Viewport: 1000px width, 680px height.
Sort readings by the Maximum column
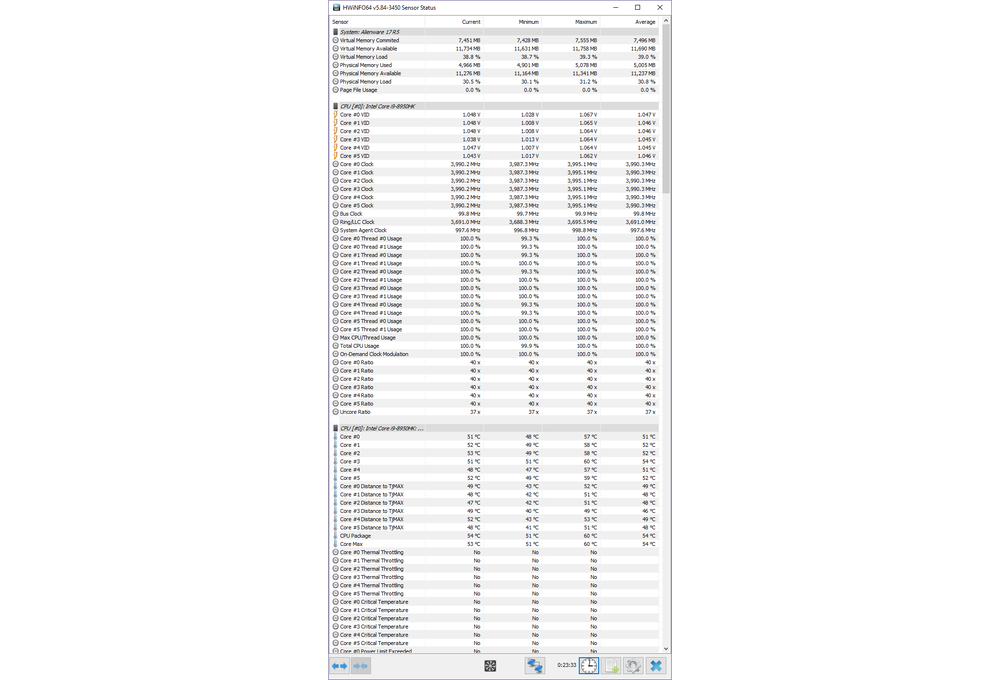[586, 20]
